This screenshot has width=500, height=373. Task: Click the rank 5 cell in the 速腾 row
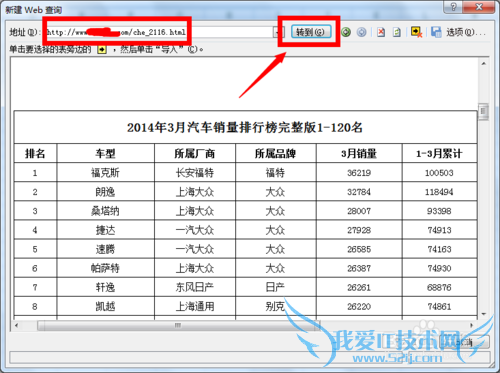(x=35, y=249)
